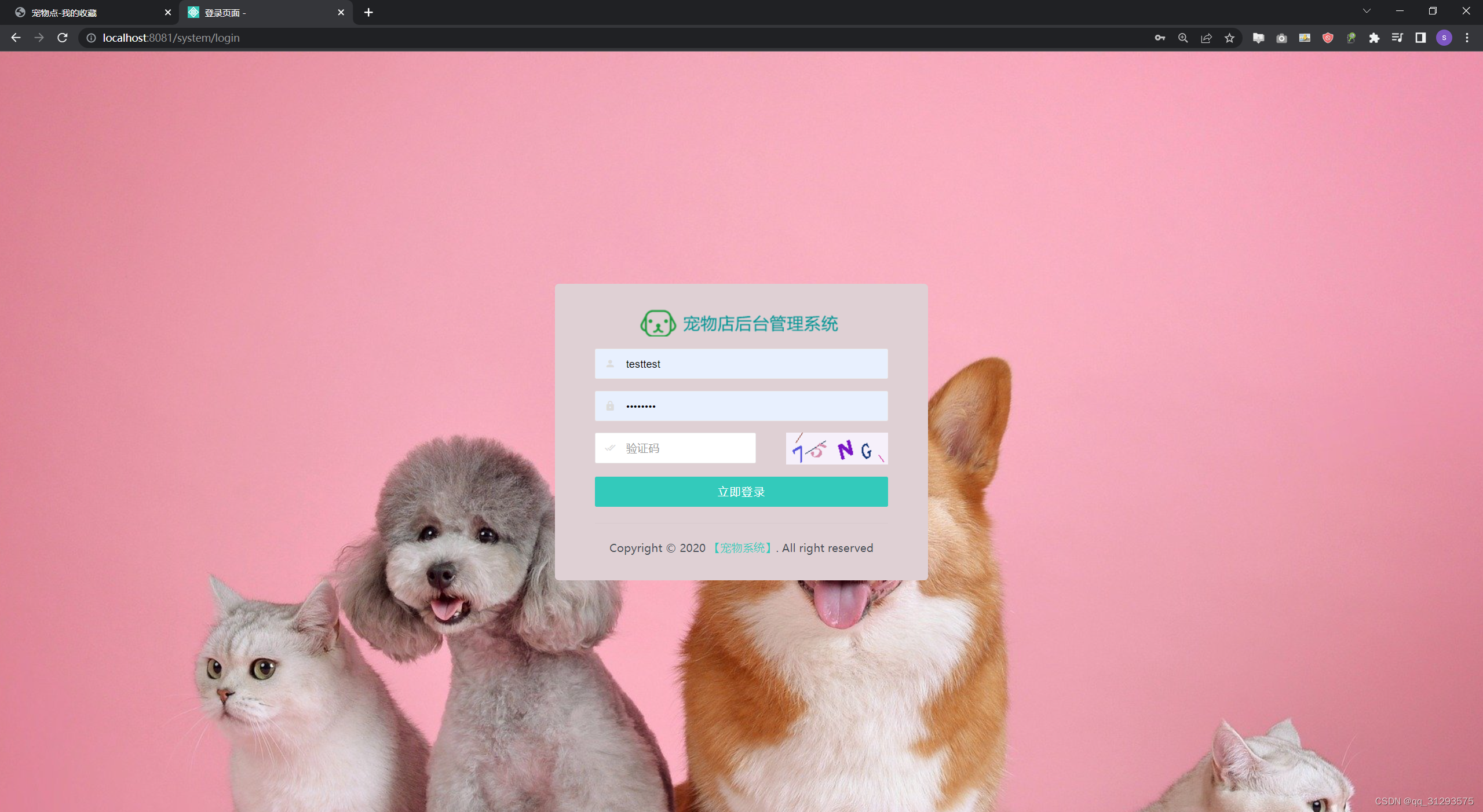Toggle the browser side panel
The image size is (1483, 812).
coord(1420,38)
